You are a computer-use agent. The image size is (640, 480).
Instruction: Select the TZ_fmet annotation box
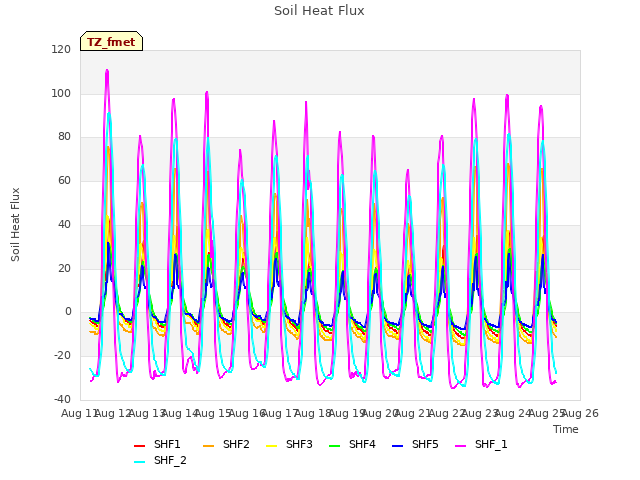111,41
